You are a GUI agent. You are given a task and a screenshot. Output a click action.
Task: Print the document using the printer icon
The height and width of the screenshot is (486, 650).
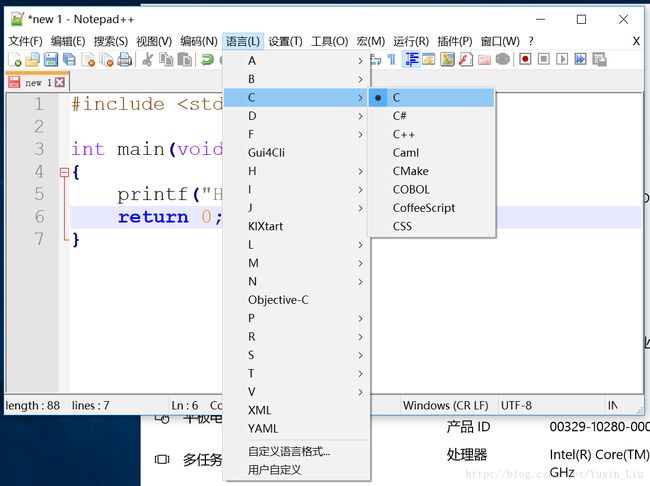(124, 60)
